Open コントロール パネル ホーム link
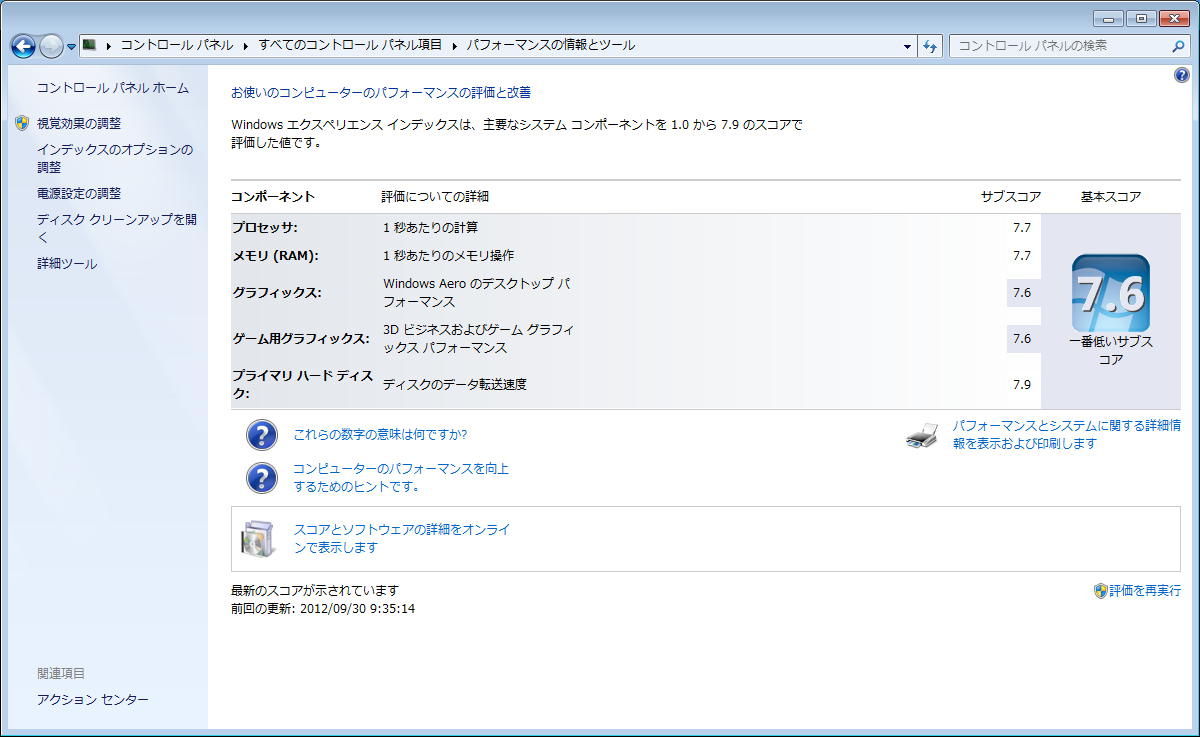 pos(113,88)
